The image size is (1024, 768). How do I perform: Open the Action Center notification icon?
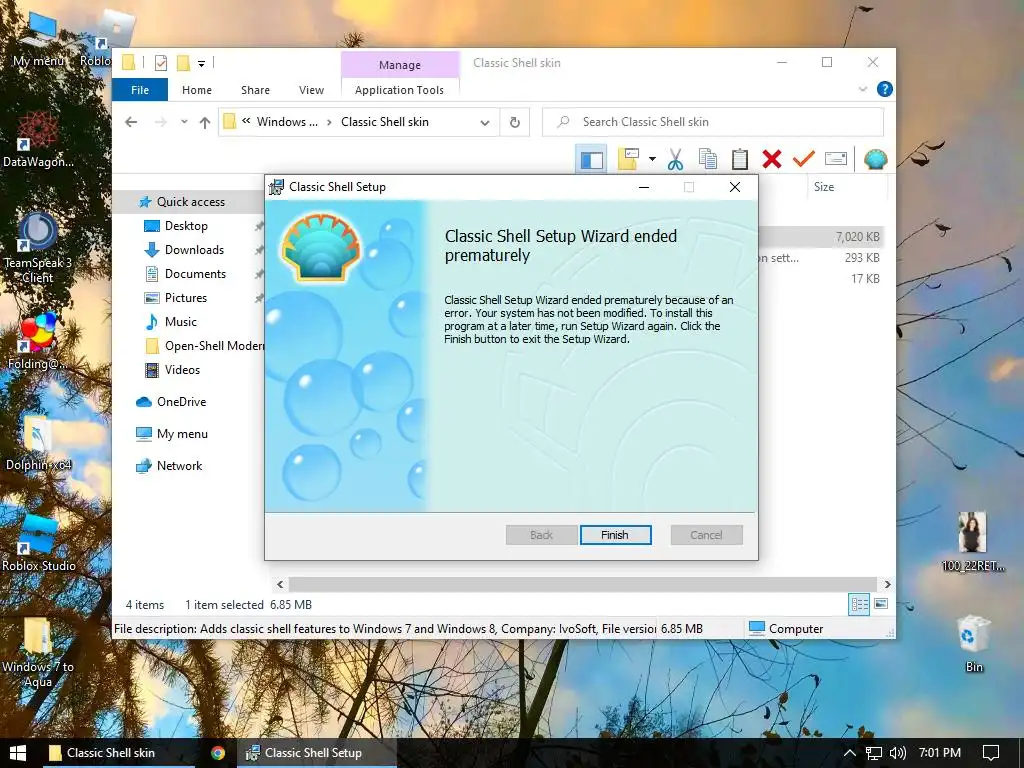tap(991, 753)
